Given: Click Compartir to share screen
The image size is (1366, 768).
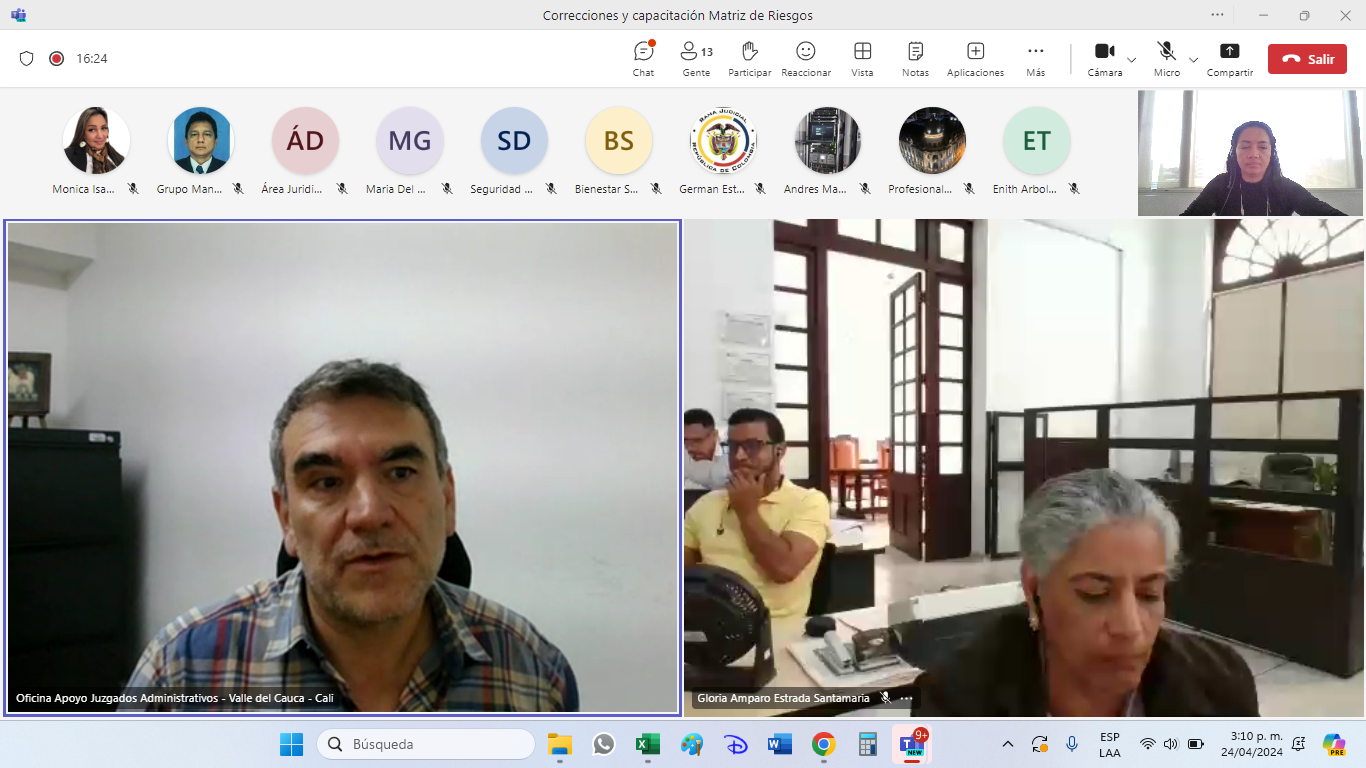Looking at the screenshot, I should pyautogui.click(x=1229, y=58).
